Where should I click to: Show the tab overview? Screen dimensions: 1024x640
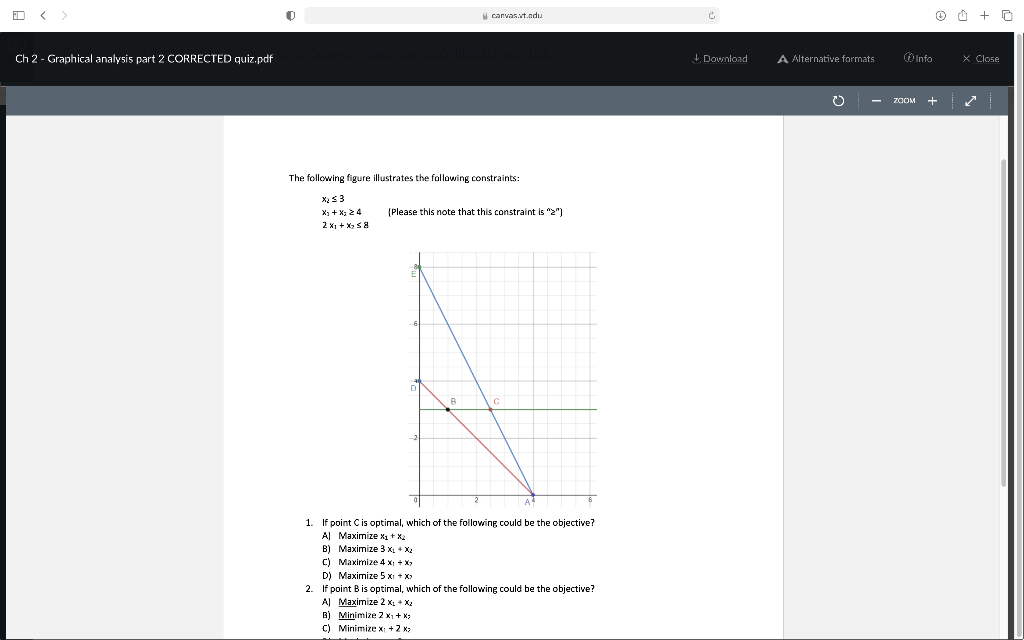1008,15
